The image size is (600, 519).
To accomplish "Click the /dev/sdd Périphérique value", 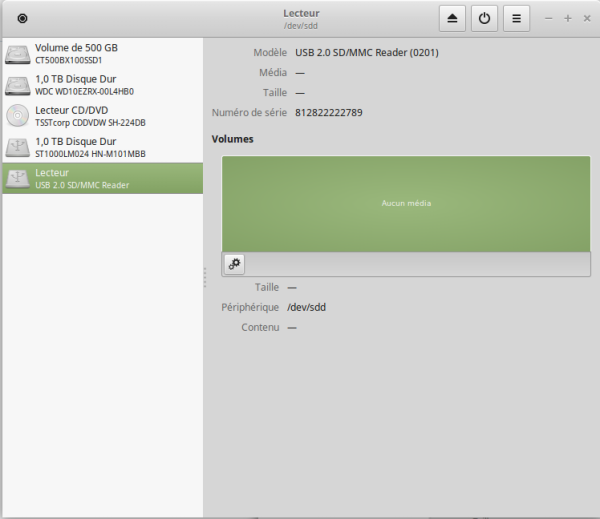I will click(x=307, y=307).
